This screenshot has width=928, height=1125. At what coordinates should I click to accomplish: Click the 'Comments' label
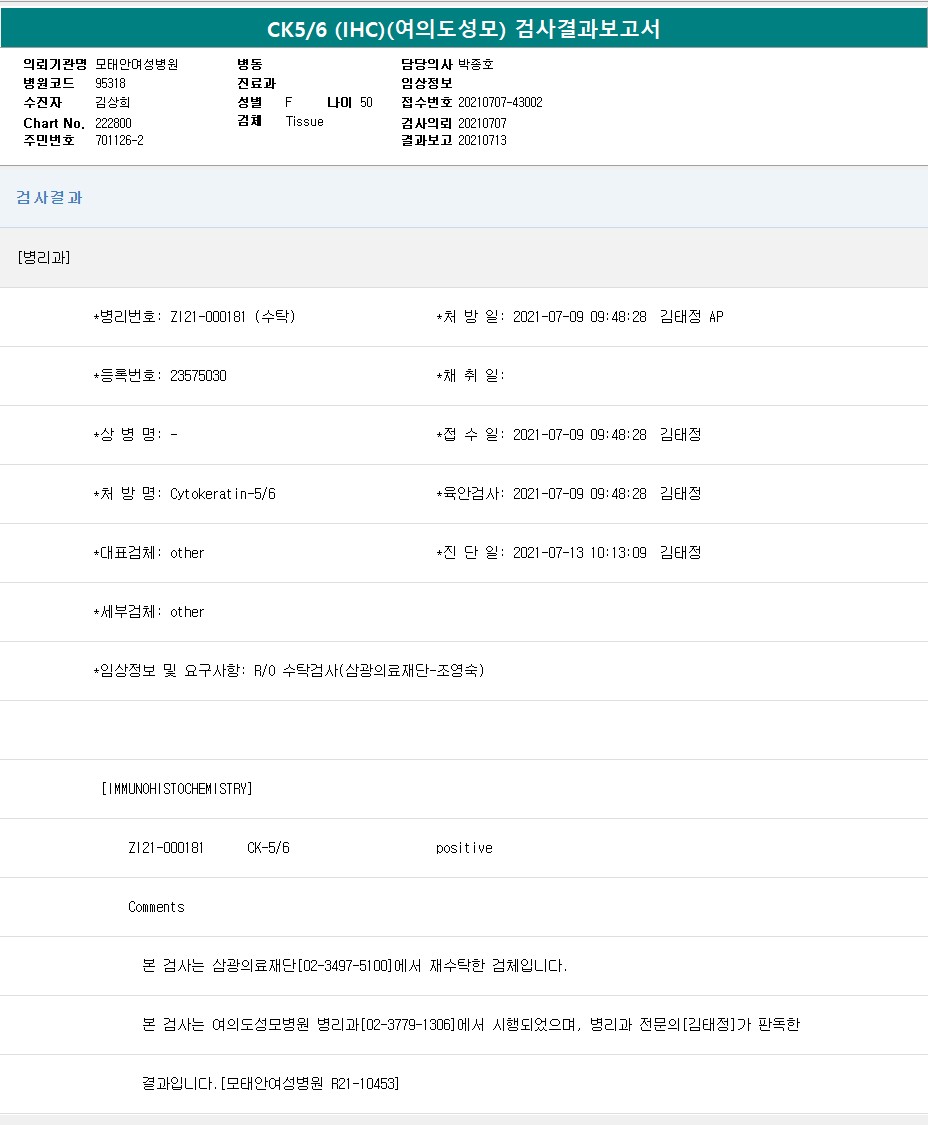(156, 907)
